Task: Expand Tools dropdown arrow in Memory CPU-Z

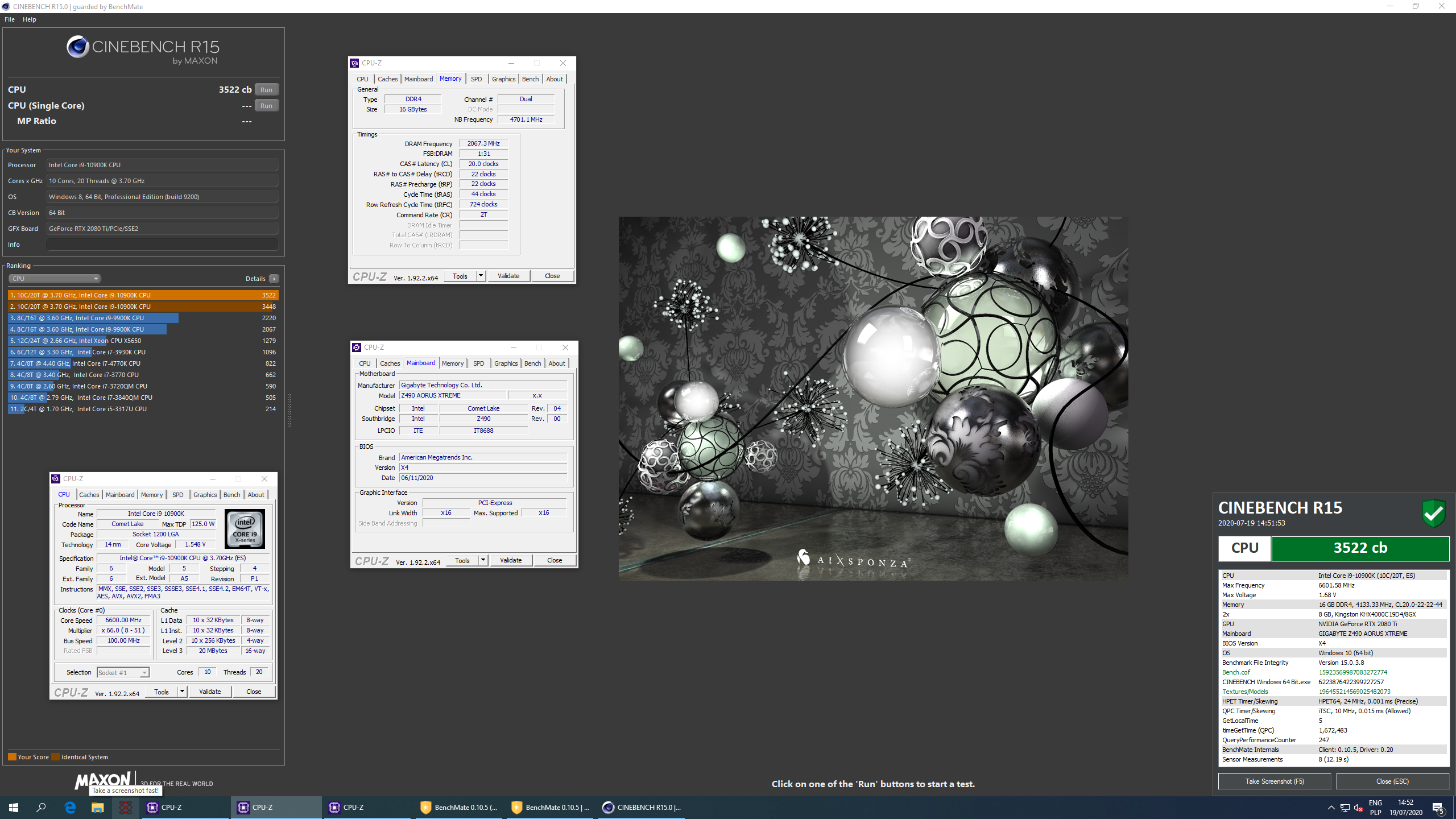Action: pyautogui.click(x=481, y=276)
